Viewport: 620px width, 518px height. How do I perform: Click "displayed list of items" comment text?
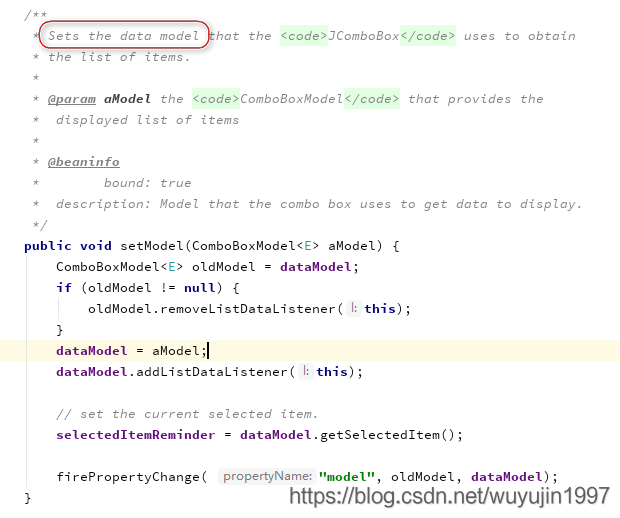tap(147, 120)
